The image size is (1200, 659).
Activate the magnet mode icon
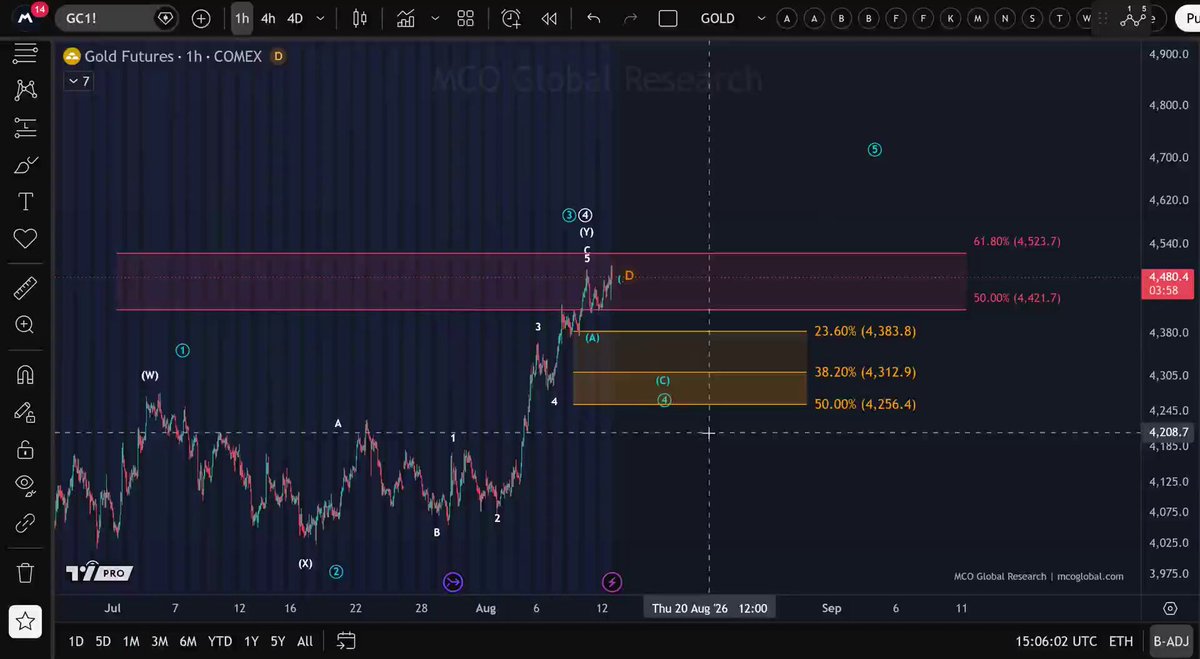pos(25,375)
